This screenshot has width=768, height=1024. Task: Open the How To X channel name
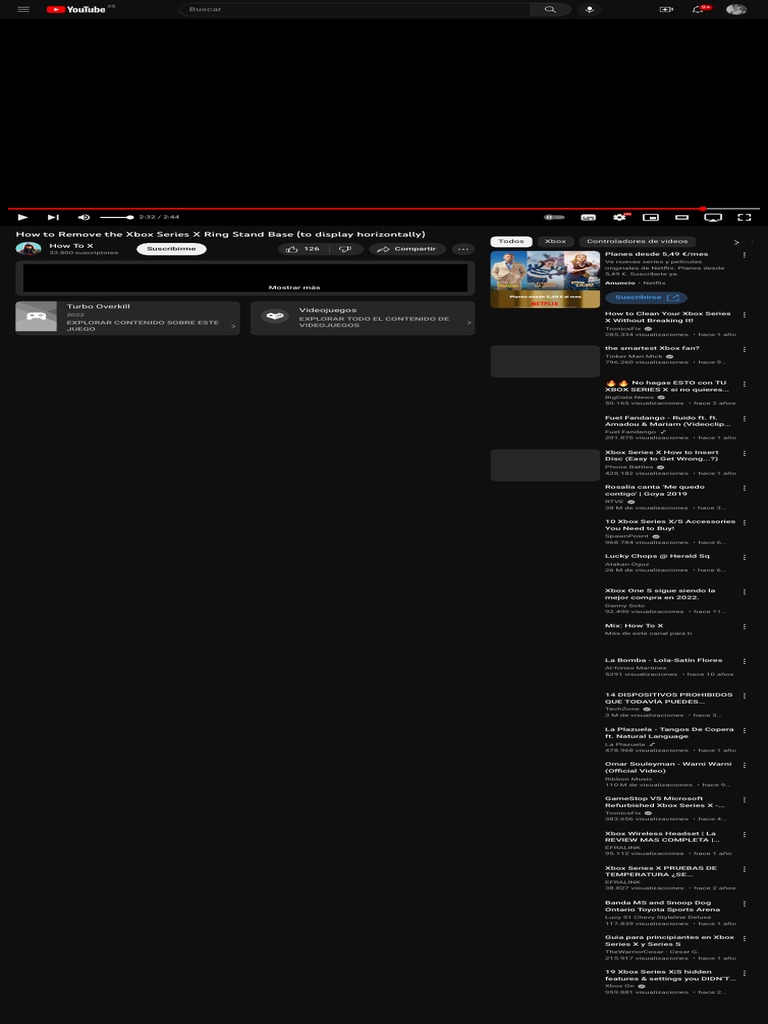coord(71,246)
